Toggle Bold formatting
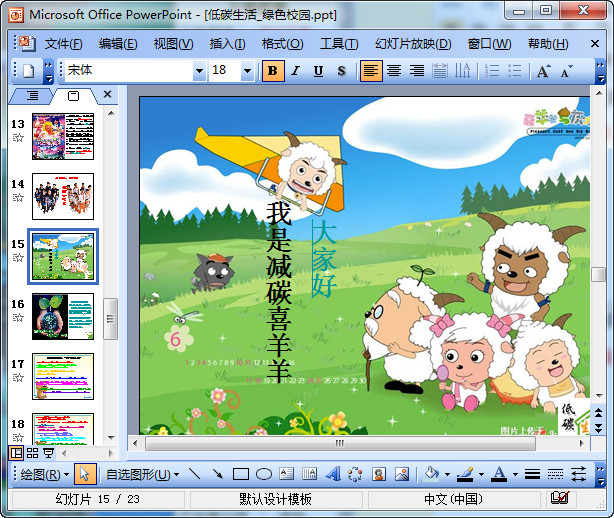 pyautogui.click(x=273, y=71)
